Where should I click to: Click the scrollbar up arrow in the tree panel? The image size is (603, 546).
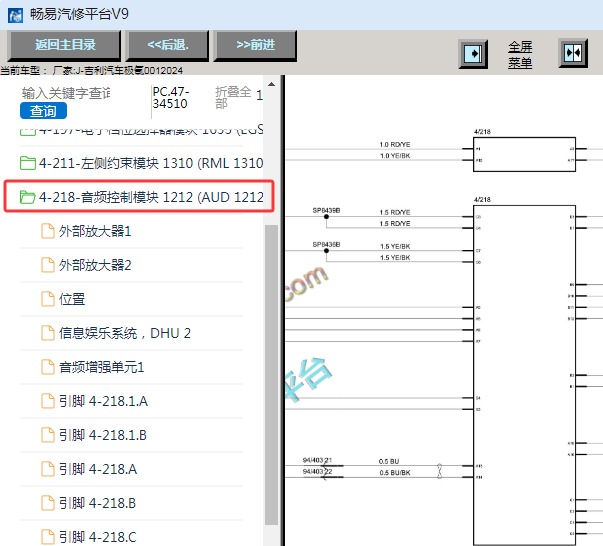coord(272,84)
